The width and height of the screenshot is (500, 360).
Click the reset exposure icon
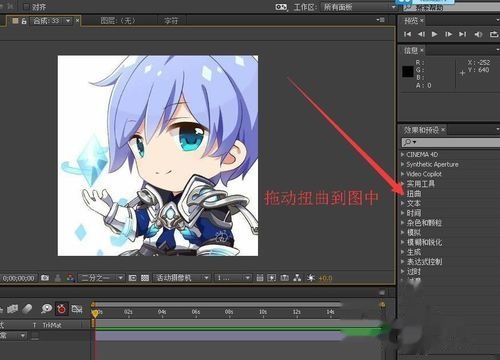(311, 278)
